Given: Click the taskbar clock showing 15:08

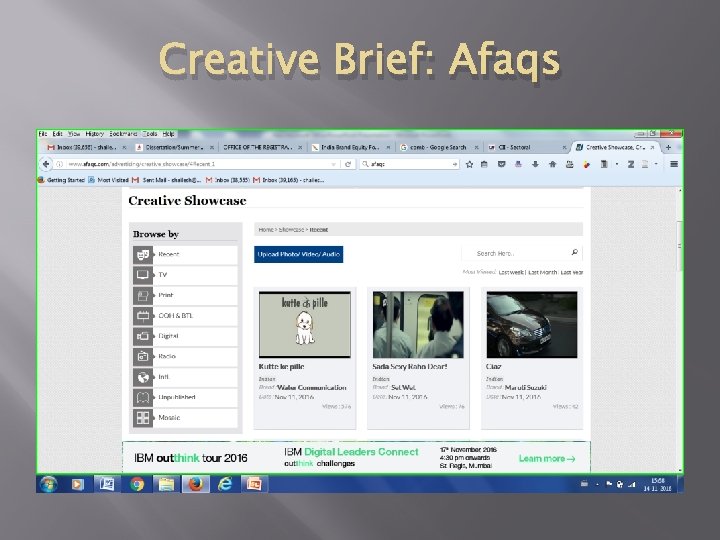Looking at the screenshot, I should [x=657, y=484].
